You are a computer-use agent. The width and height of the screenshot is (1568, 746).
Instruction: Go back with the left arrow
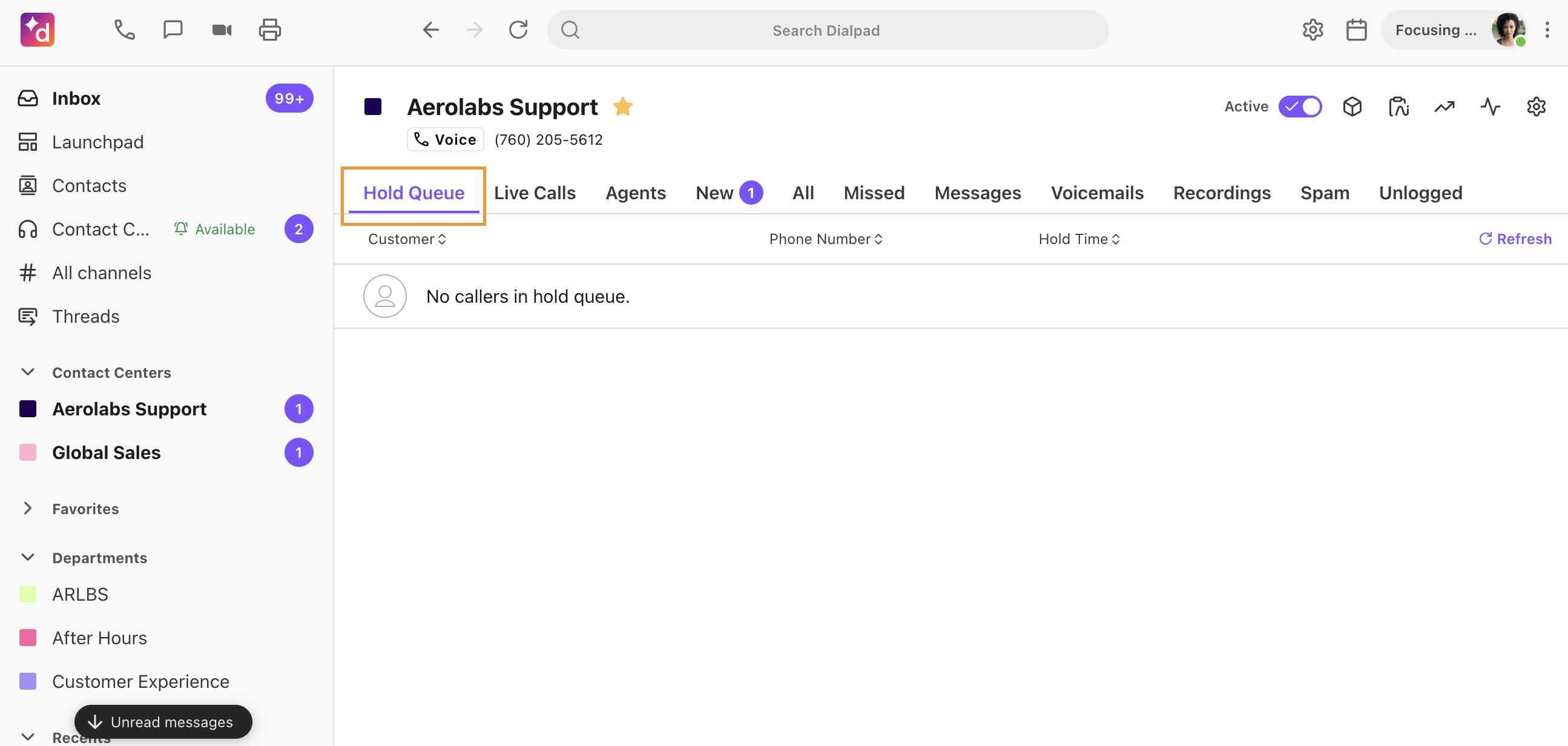[430, 30]
